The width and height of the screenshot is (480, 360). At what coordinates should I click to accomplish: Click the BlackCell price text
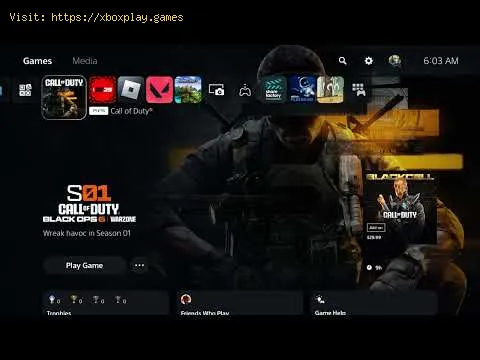pyautogui.click(x=374, y=238)
